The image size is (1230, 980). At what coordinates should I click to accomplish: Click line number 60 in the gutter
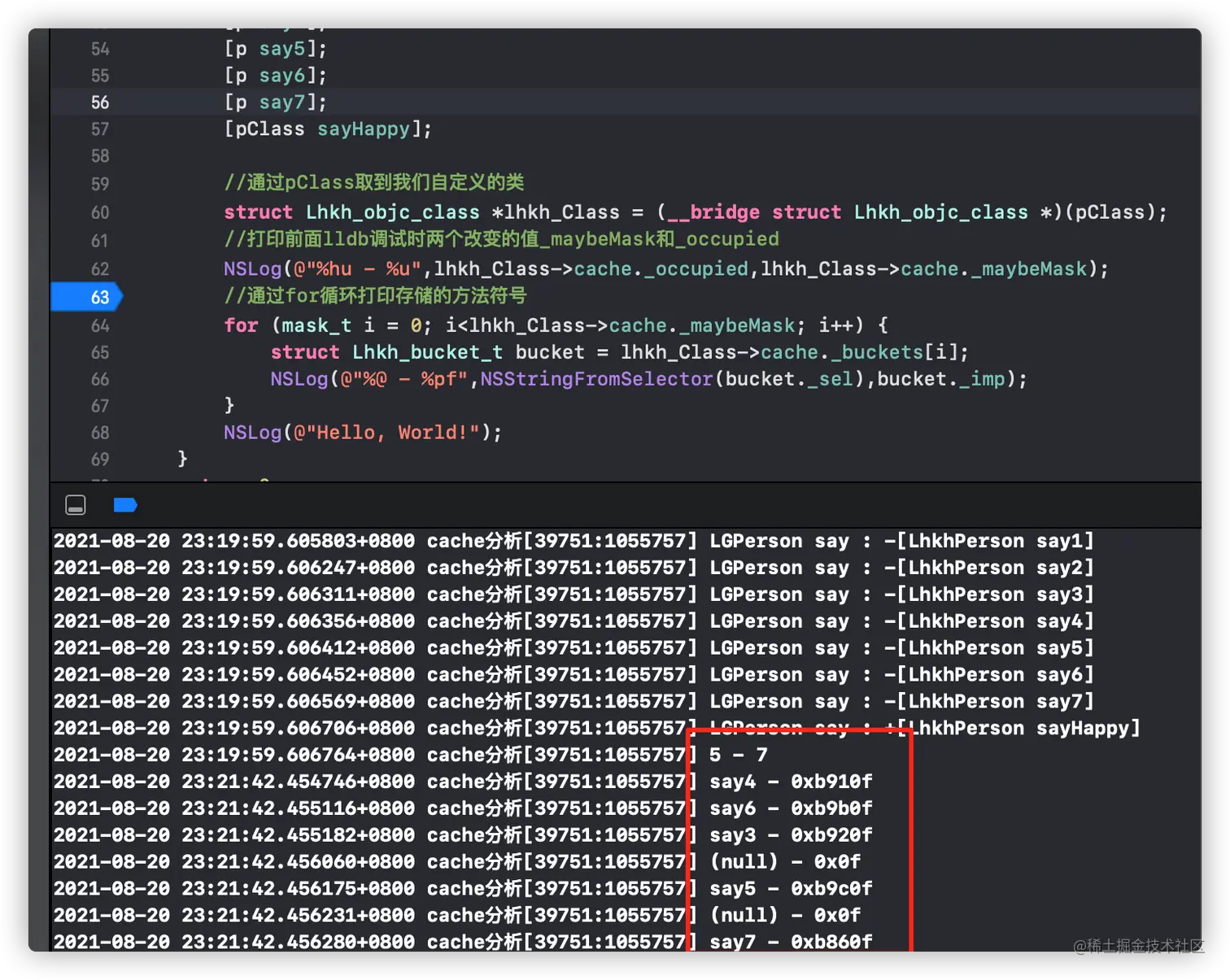point(100,212)
